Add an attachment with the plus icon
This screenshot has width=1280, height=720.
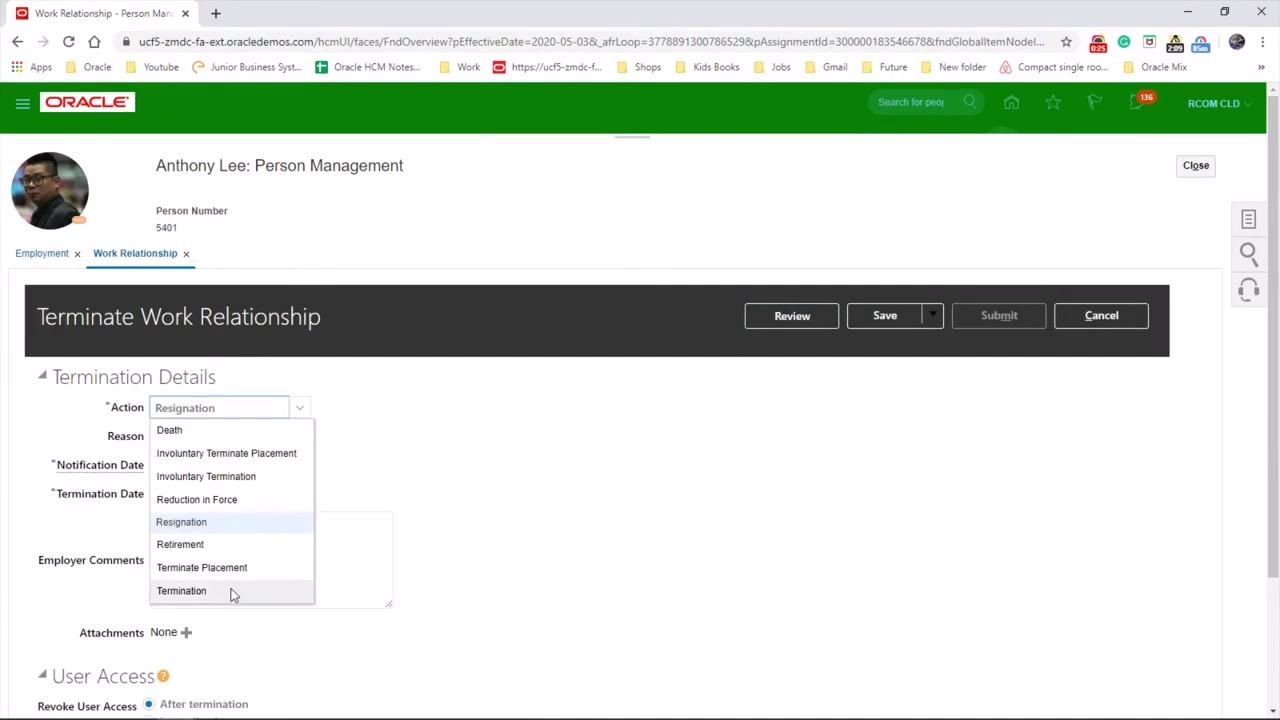(x=186, y=632)
